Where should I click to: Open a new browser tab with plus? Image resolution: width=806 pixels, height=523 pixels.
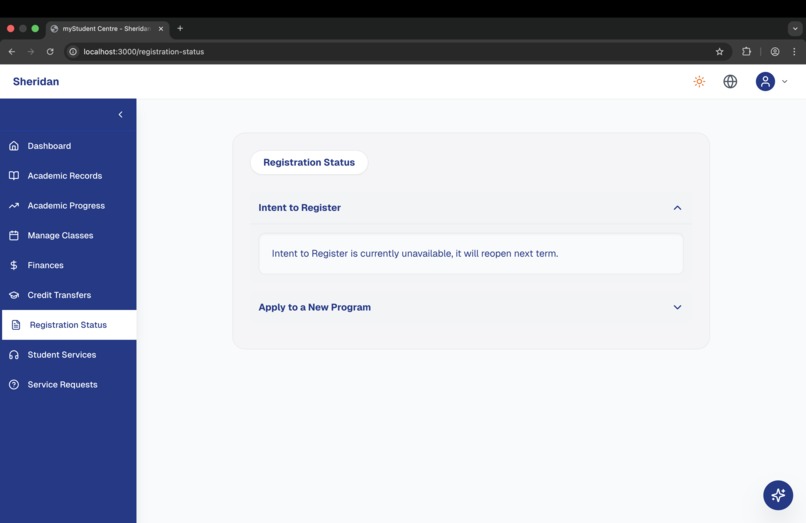(x=180, y=28)
